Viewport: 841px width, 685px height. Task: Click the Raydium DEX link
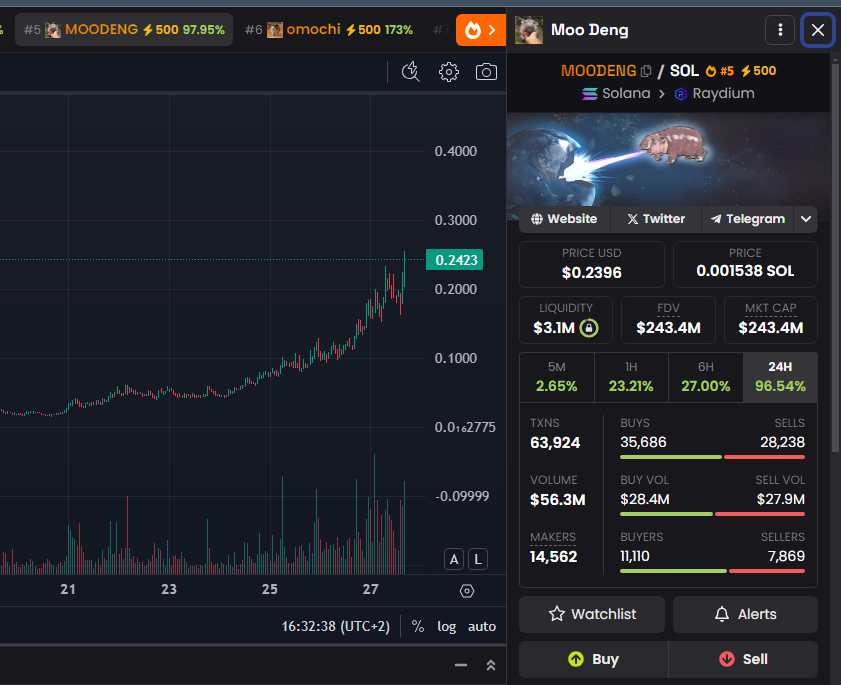tap(714, 93)
